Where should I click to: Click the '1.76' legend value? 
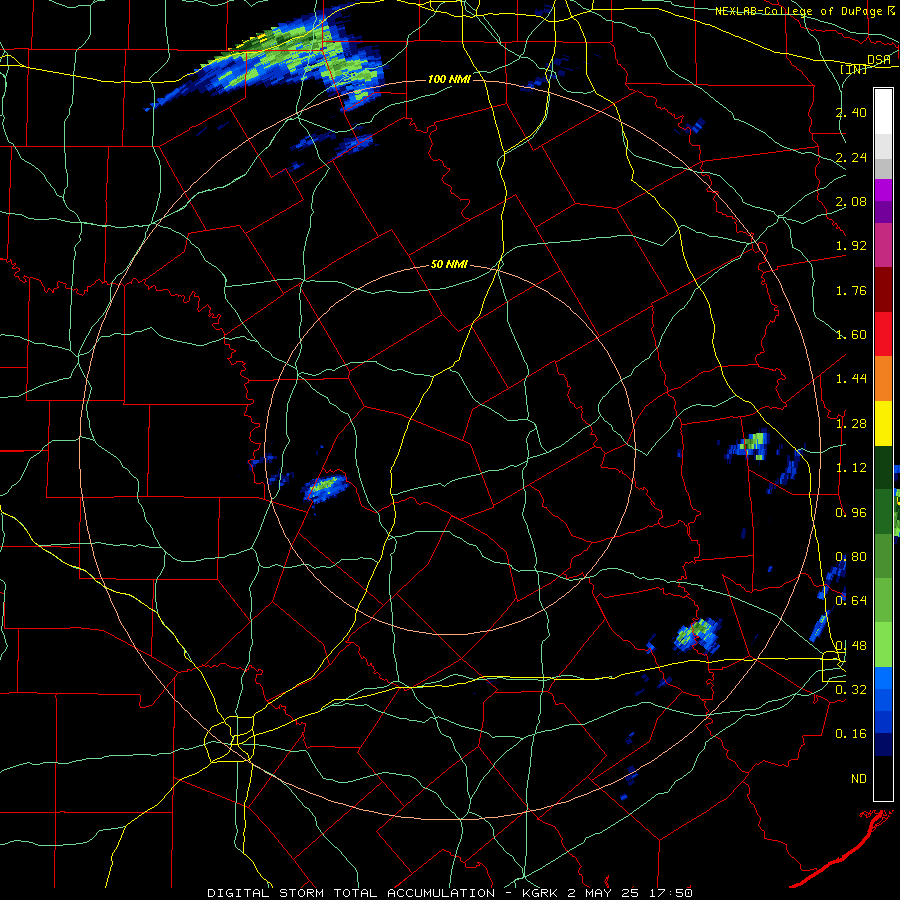[x=851, y=290]
